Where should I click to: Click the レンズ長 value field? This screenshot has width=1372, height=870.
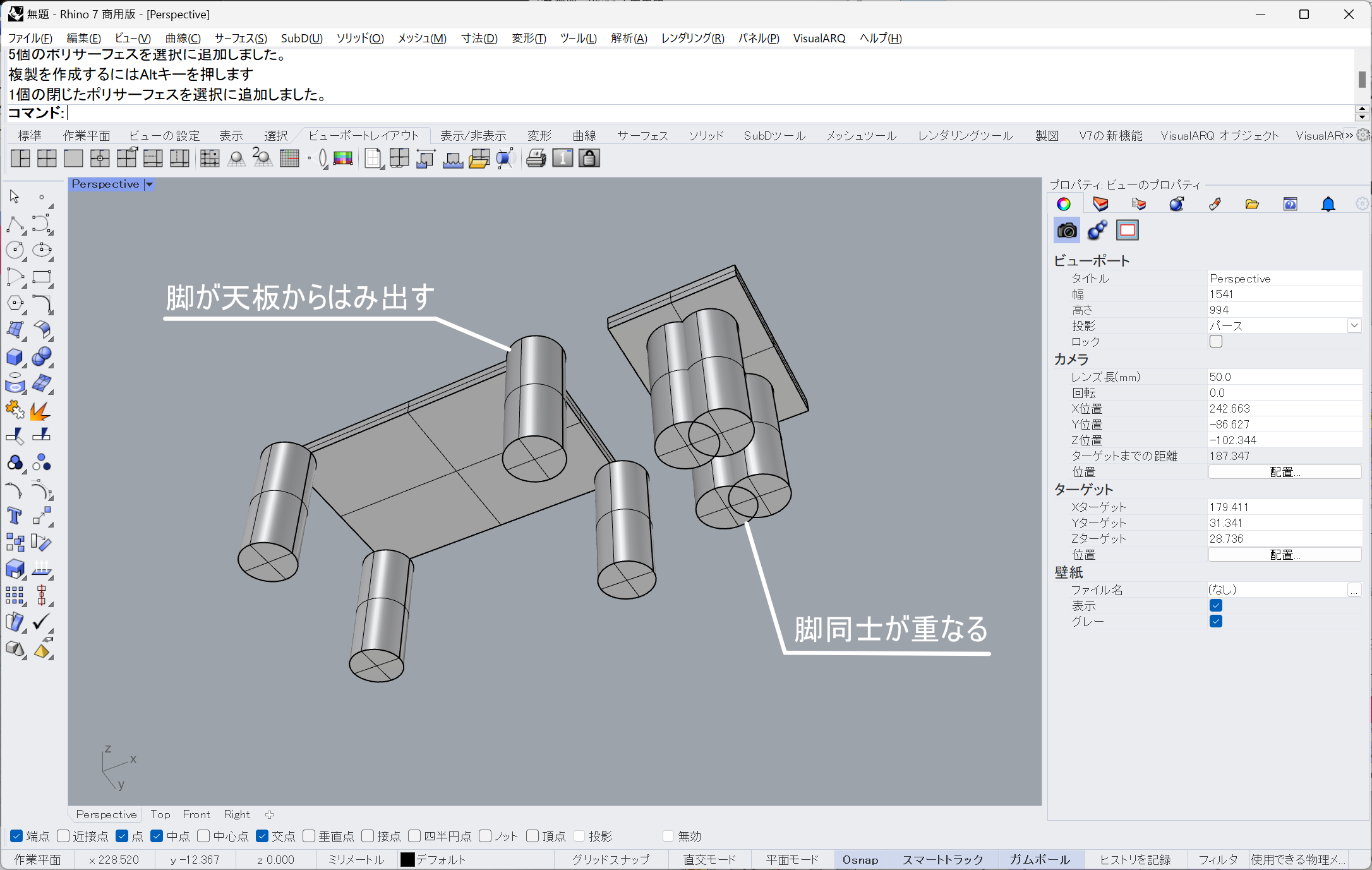[1282, 377]
